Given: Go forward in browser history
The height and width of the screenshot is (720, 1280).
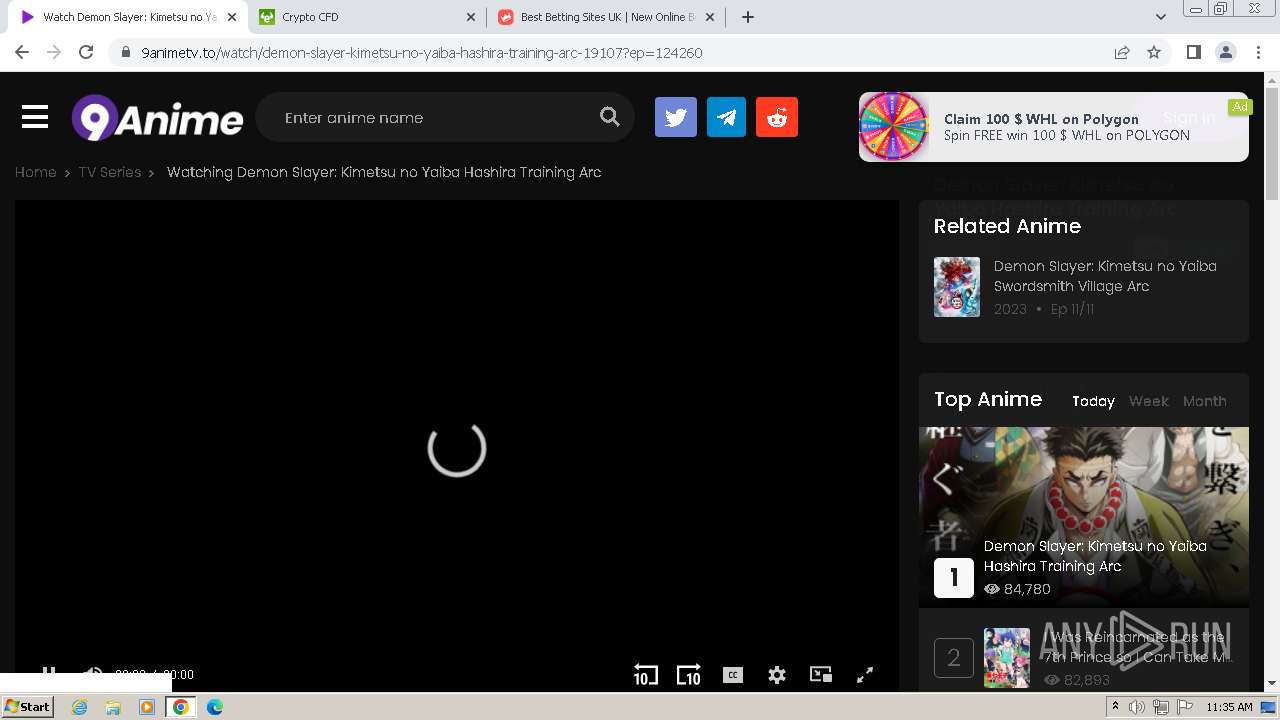Looking at the screenshot, I should [x=54, y=52].
